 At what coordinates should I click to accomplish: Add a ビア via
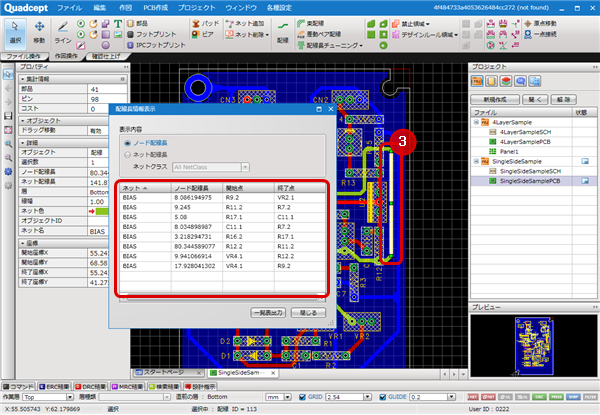click(x=203, y=34)
